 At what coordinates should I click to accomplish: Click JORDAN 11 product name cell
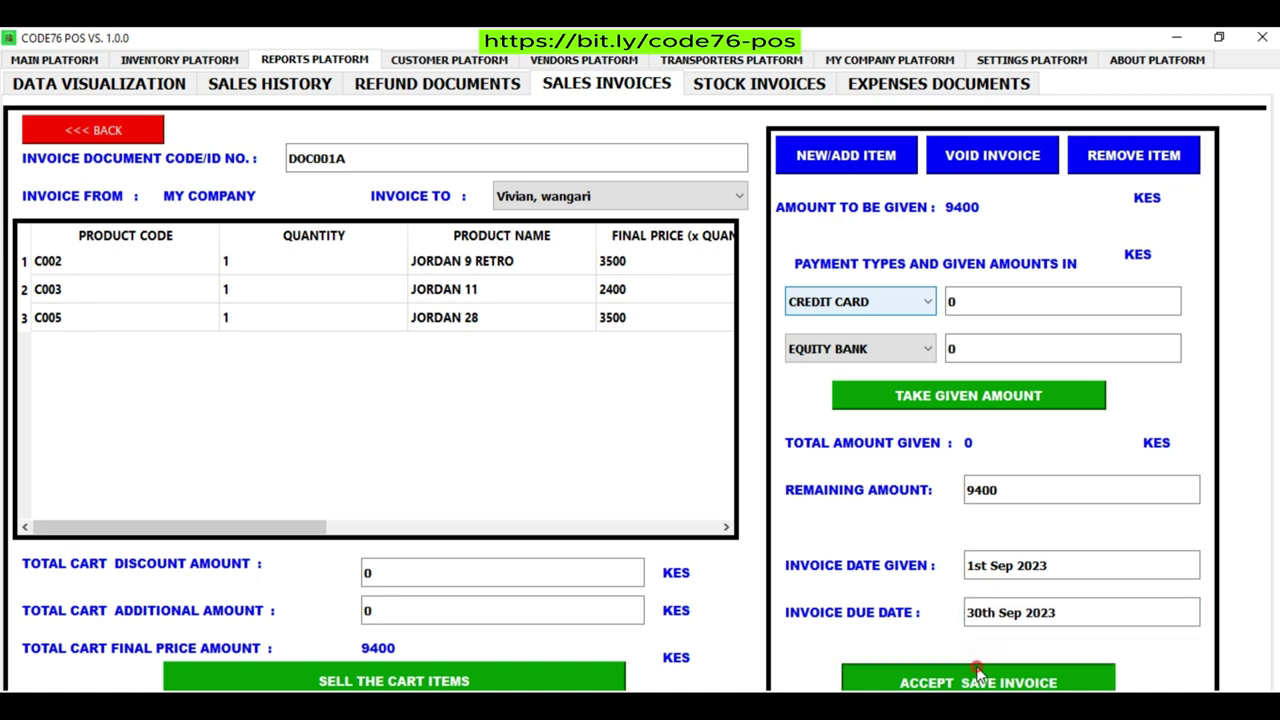[x=502, y=289]
